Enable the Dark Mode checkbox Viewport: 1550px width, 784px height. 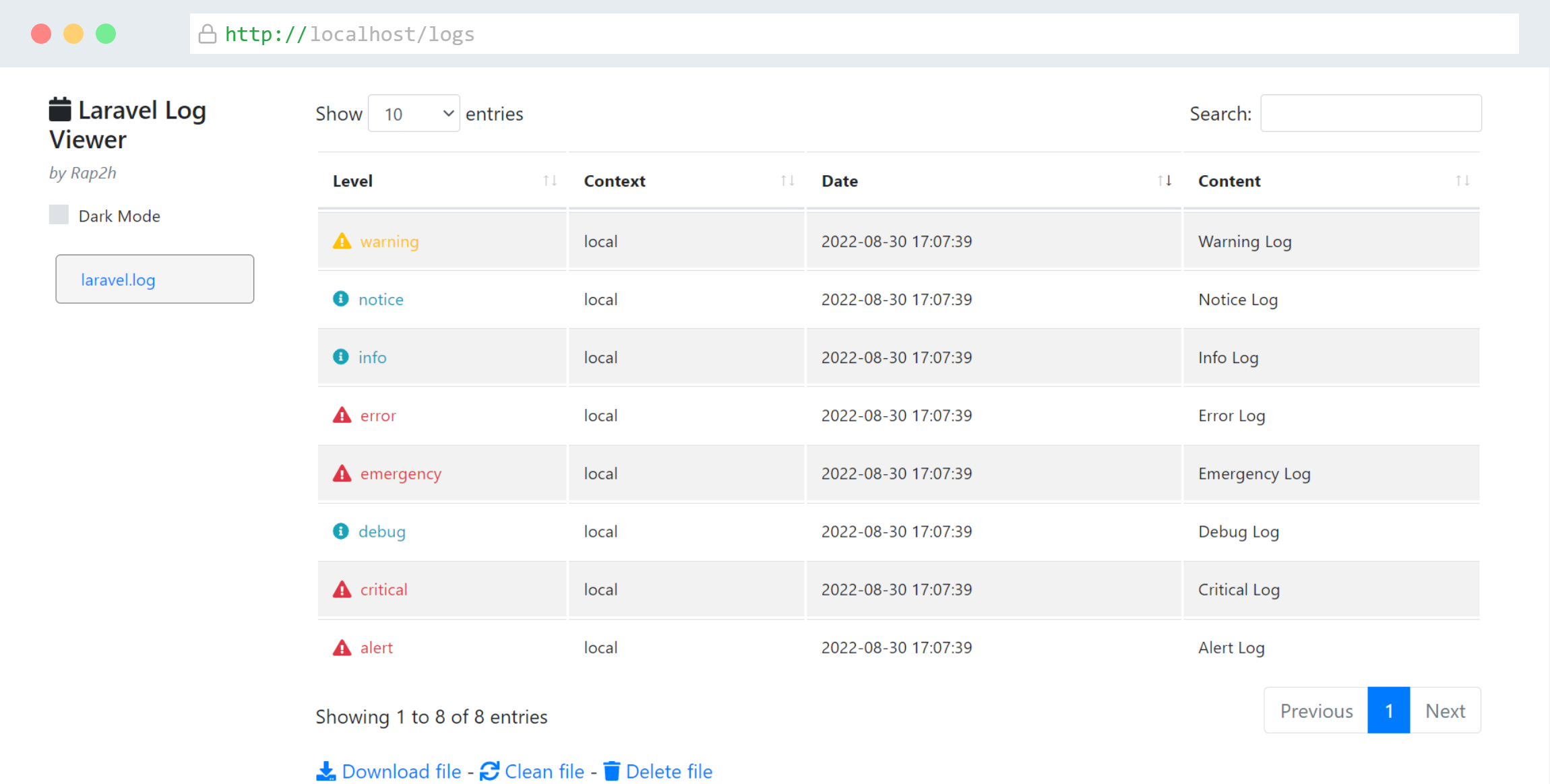[59, 215]
